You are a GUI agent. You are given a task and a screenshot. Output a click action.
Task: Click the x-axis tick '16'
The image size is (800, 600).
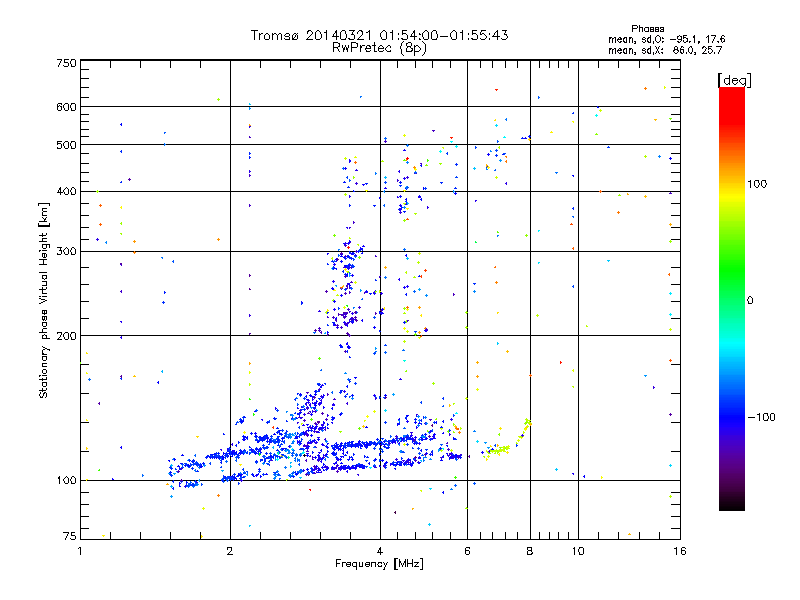(680, 551)
